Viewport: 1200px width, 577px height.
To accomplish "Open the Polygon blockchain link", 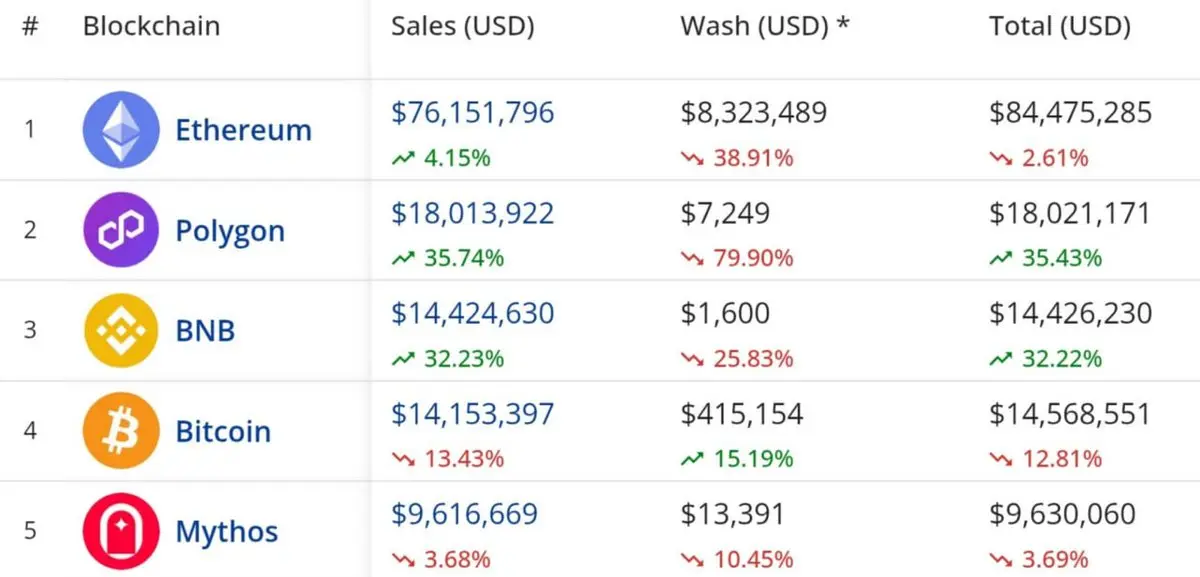I will [230, 231].
